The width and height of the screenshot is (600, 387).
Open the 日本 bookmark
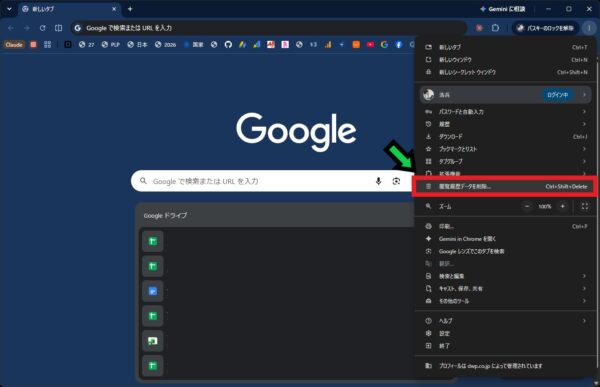click(x=137, y=45)
